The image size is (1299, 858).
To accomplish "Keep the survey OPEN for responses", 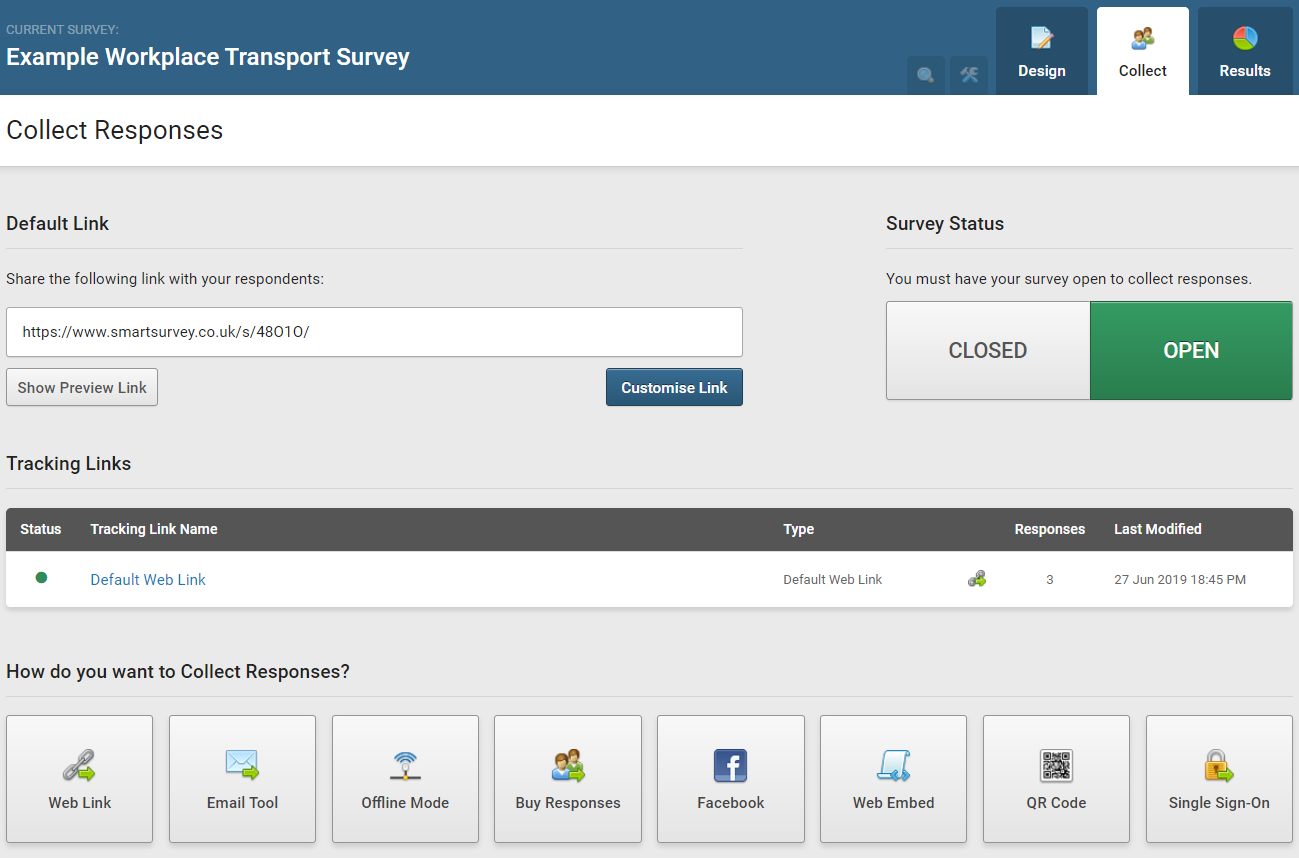I will pos(1191,350).
